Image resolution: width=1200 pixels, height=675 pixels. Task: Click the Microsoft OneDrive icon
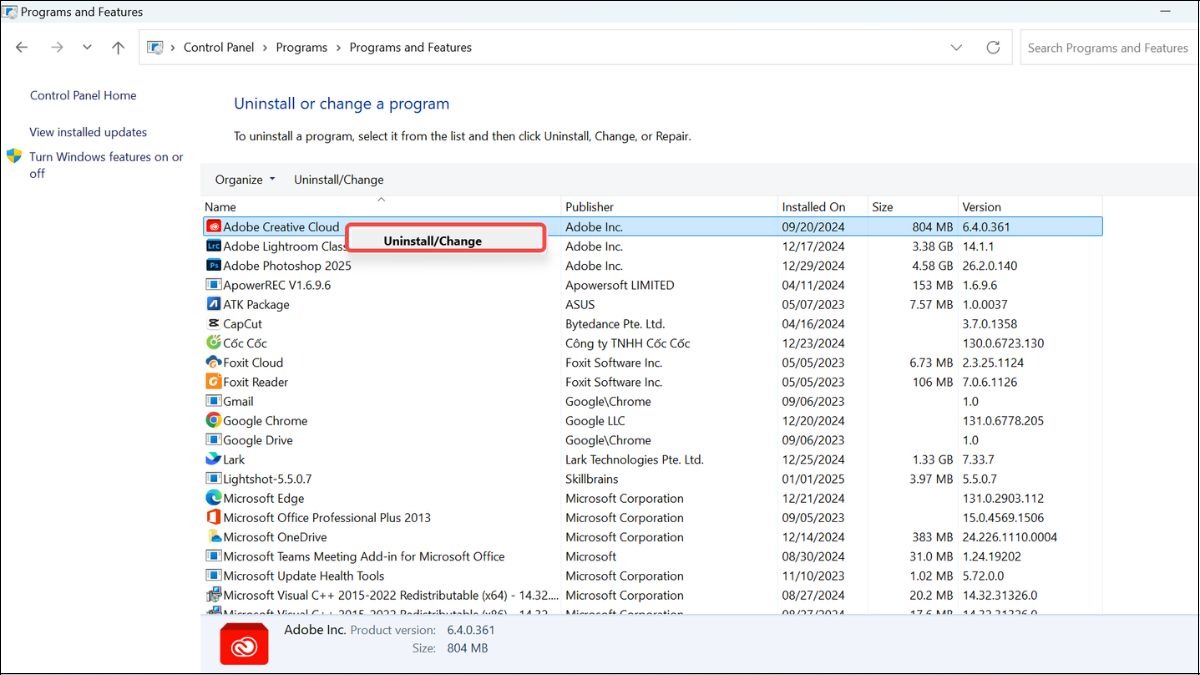[x=213, y=537]
